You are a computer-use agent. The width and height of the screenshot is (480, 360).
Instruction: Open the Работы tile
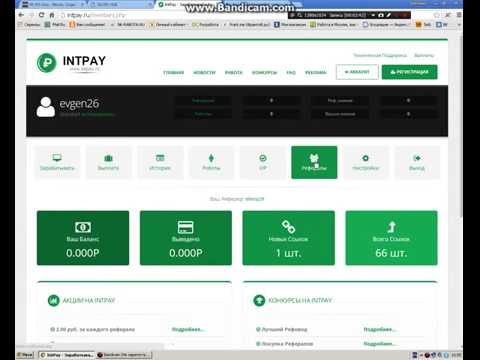211,162
